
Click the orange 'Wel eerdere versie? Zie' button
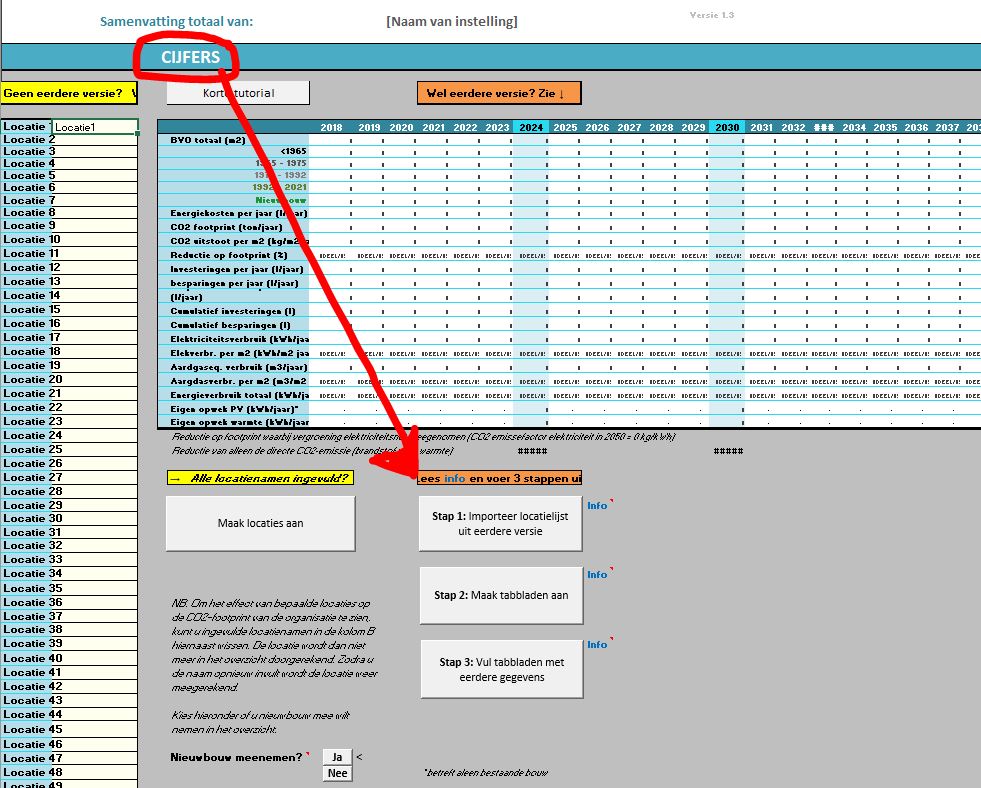point(499,93)
